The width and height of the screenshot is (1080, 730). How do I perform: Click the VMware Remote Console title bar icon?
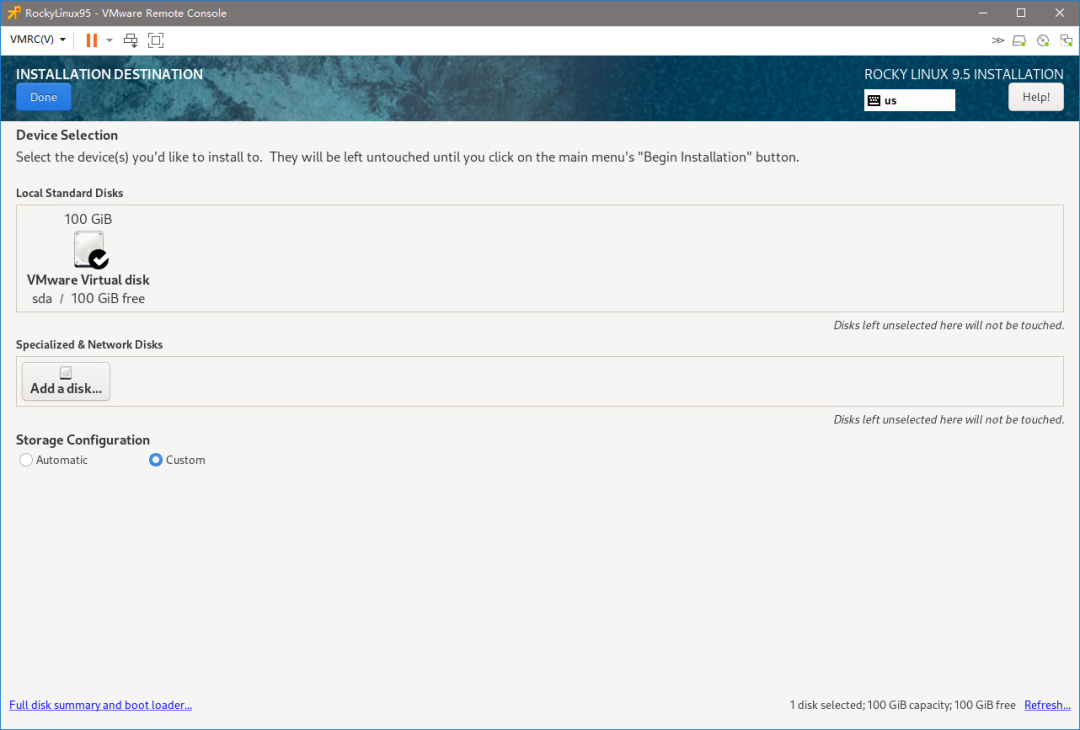(x=13, y=12)
